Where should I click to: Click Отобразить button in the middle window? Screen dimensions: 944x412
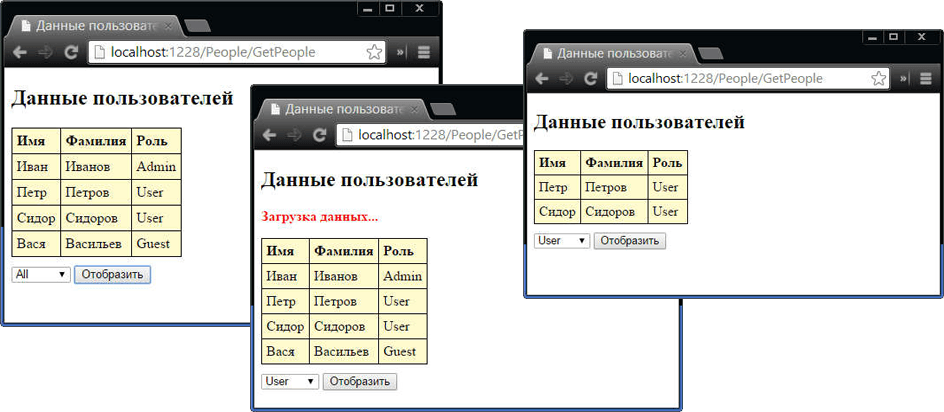click(x=360, y=382)
